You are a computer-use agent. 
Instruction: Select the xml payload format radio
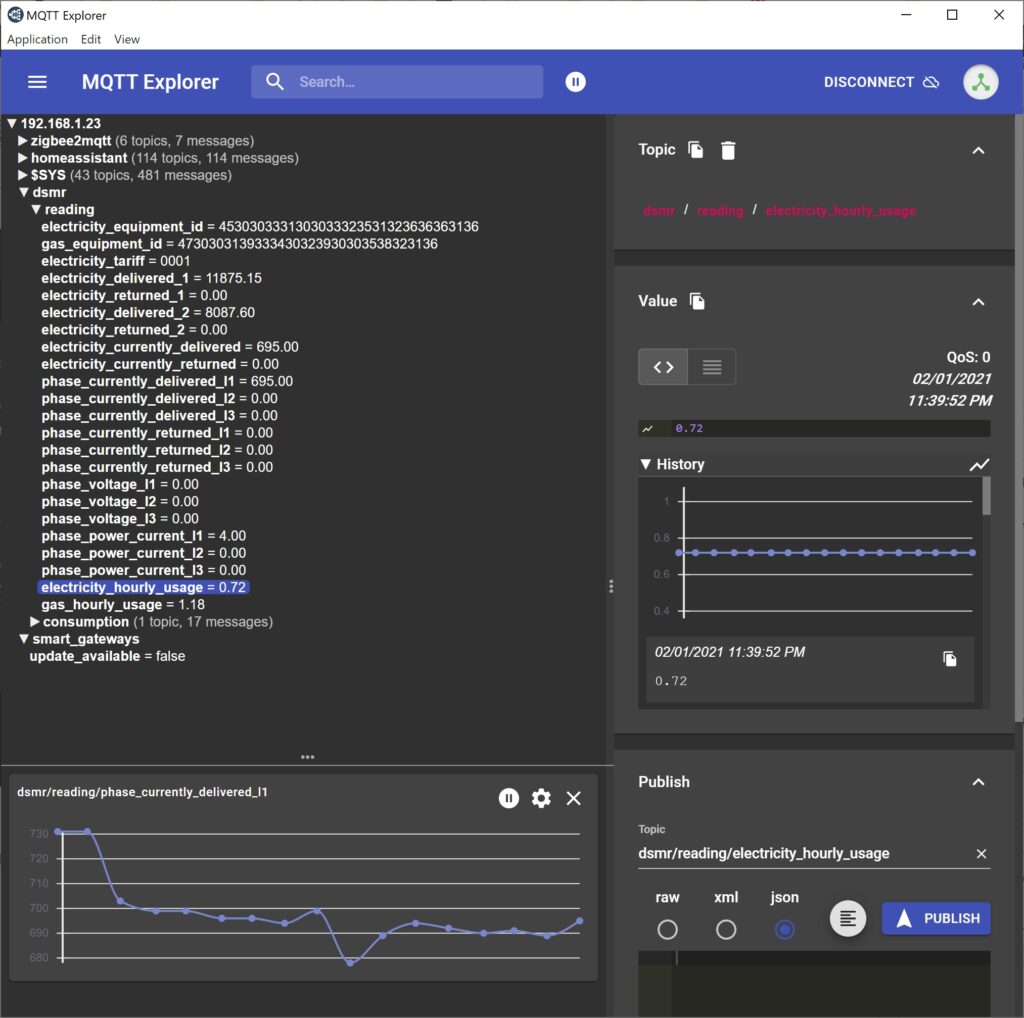coord(726,929)
